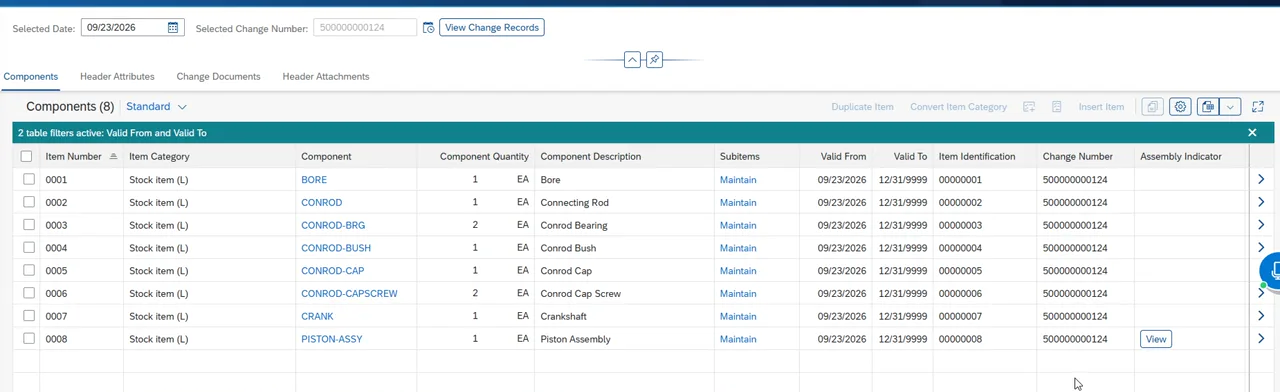Open details arrow for CONROD-BRG row

(1261, 225)
